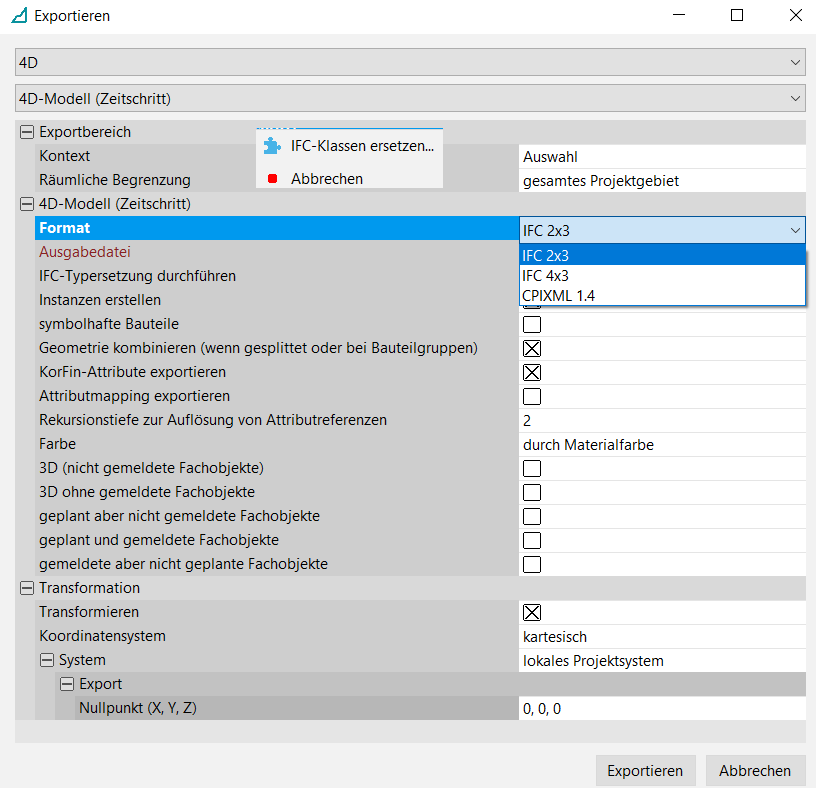The width and height of the screenshot is (816, 788).
Task: Open the 4D category dropdown
Action: coord(410,62)
